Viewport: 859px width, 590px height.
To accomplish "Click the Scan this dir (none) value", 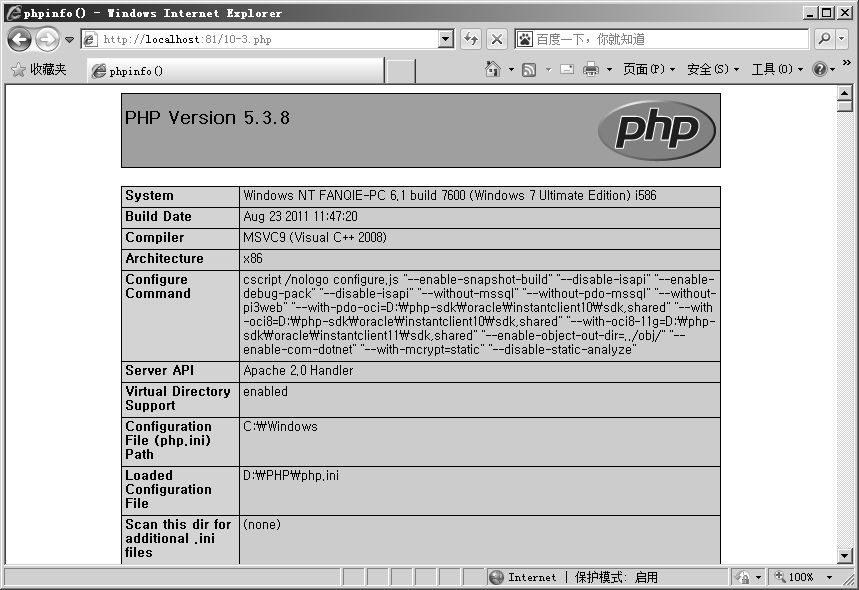I will (x=262, y=524).
